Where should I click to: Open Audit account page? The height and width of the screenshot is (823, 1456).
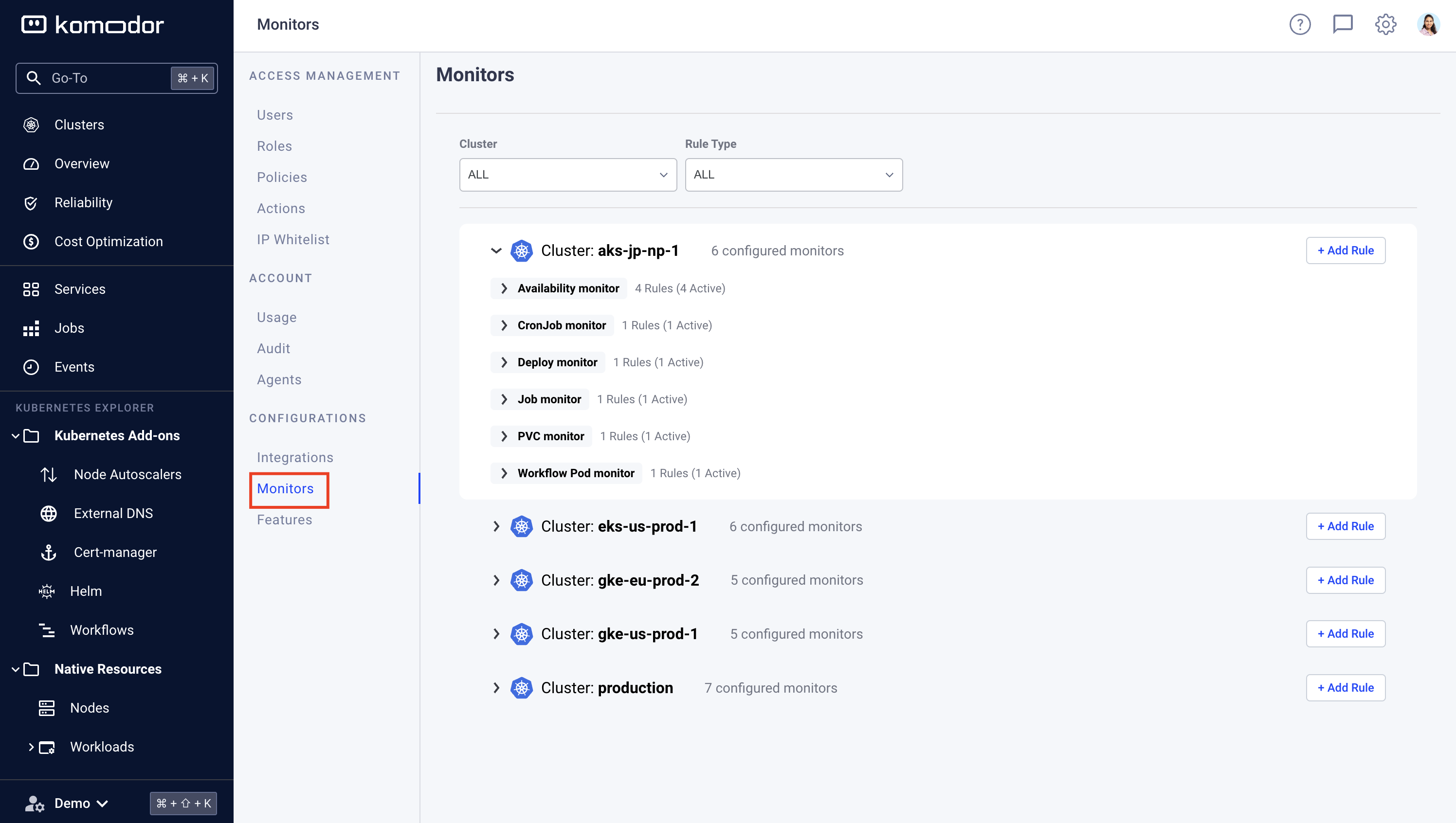tap(273, 349)
